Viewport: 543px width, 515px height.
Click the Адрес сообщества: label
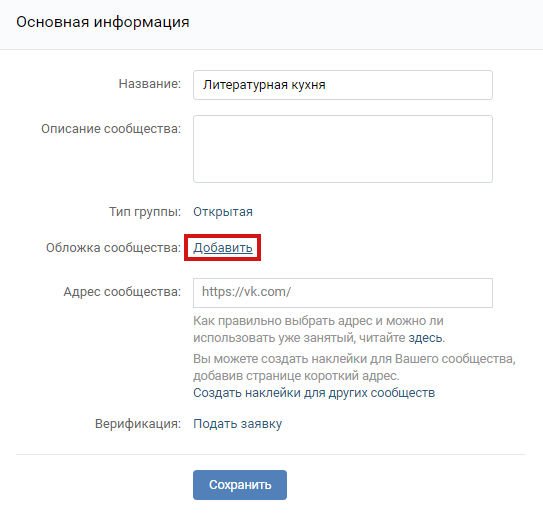(x=122, y=292)
